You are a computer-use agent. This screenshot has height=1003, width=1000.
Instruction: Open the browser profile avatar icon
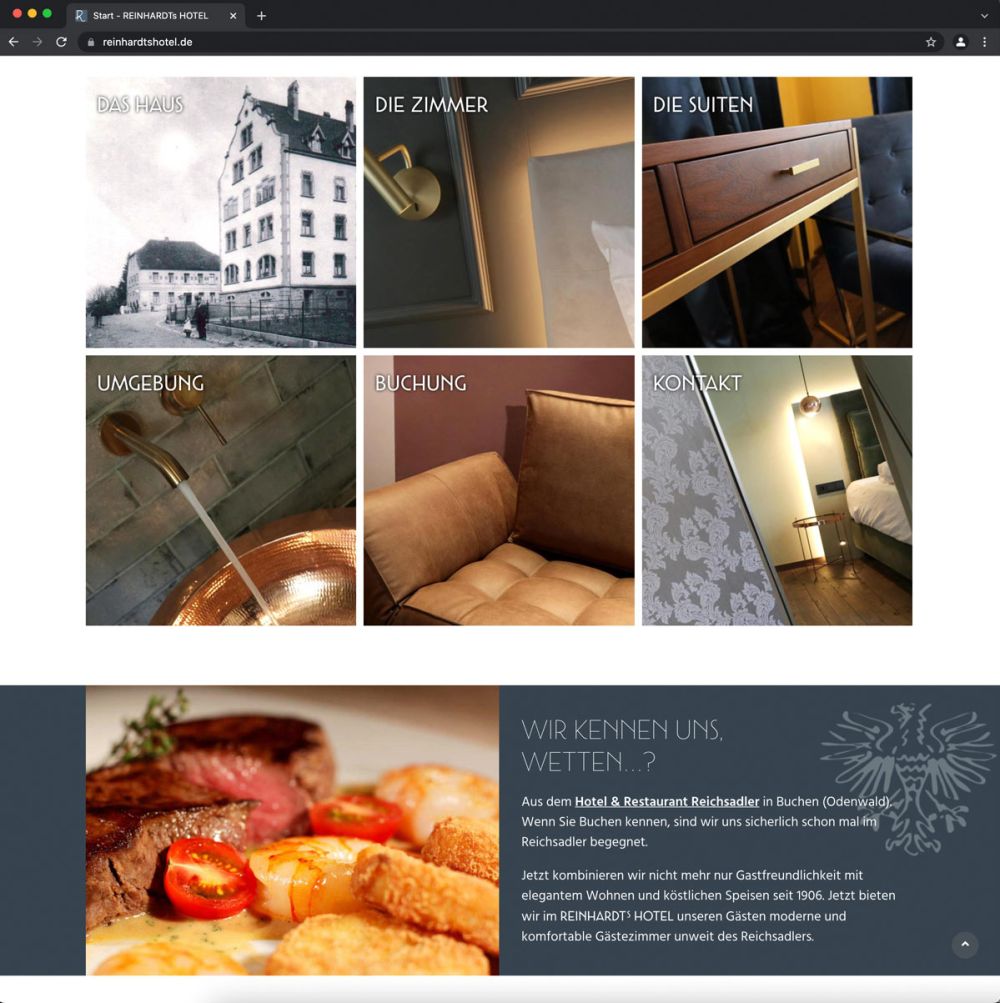(x=961, y=42)
